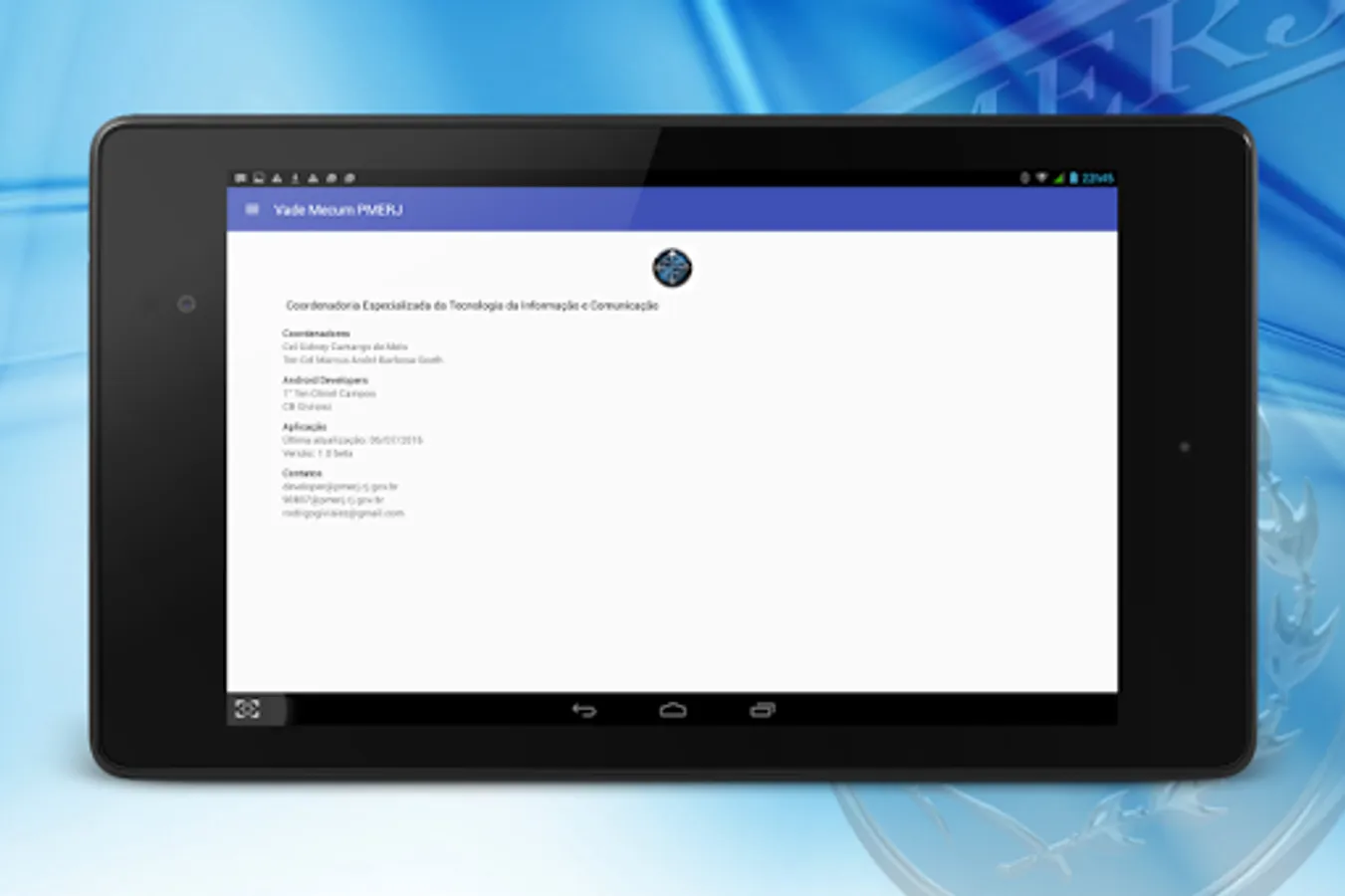The width and height of the screenshot is (1345, 896).
Task: Select the Coordenadores section label
Action: tap(316, 334)
